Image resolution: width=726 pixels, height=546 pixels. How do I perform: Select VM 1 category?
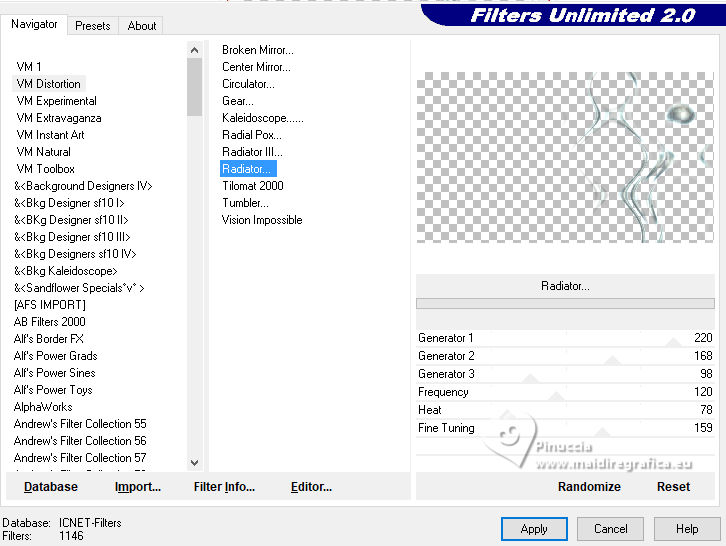tap(29, 67)
